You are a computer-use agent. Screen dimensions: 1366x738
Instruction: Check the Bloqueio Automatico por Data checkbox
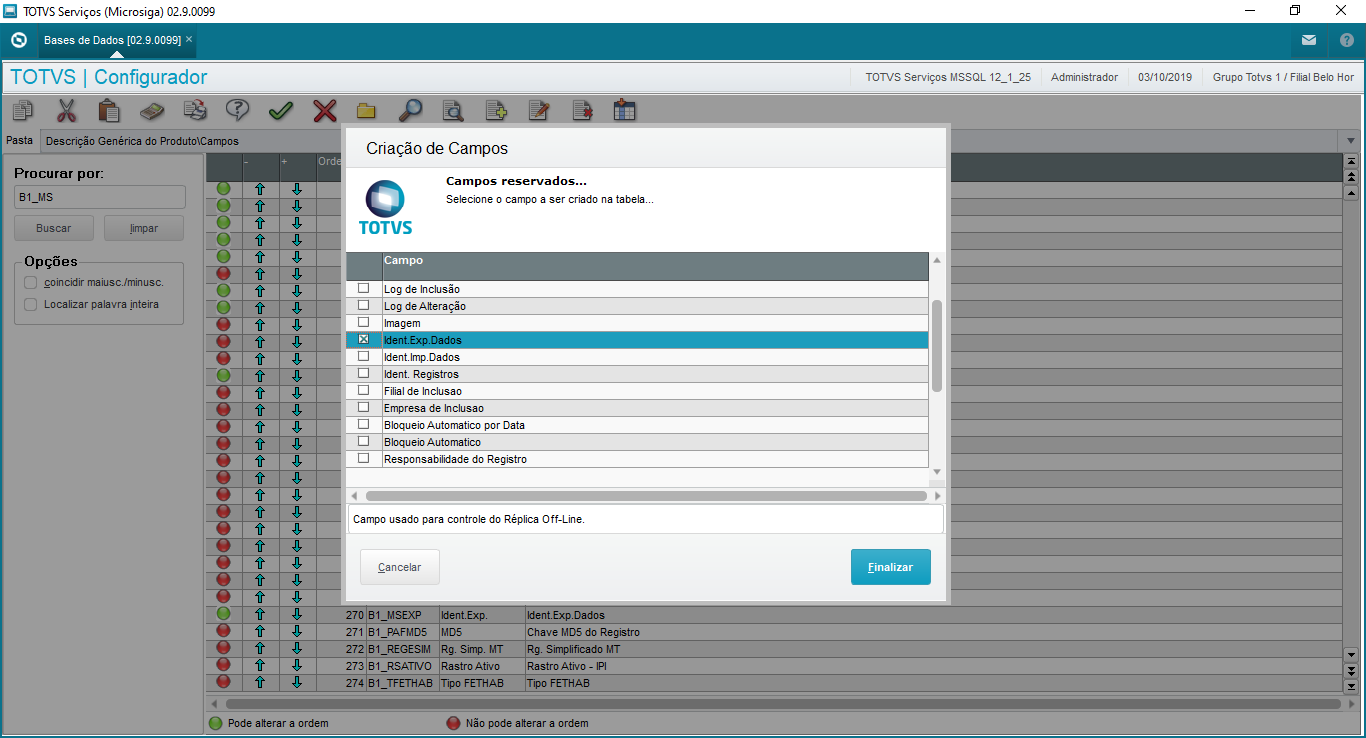pyautogui.click(x=363, y=424)
